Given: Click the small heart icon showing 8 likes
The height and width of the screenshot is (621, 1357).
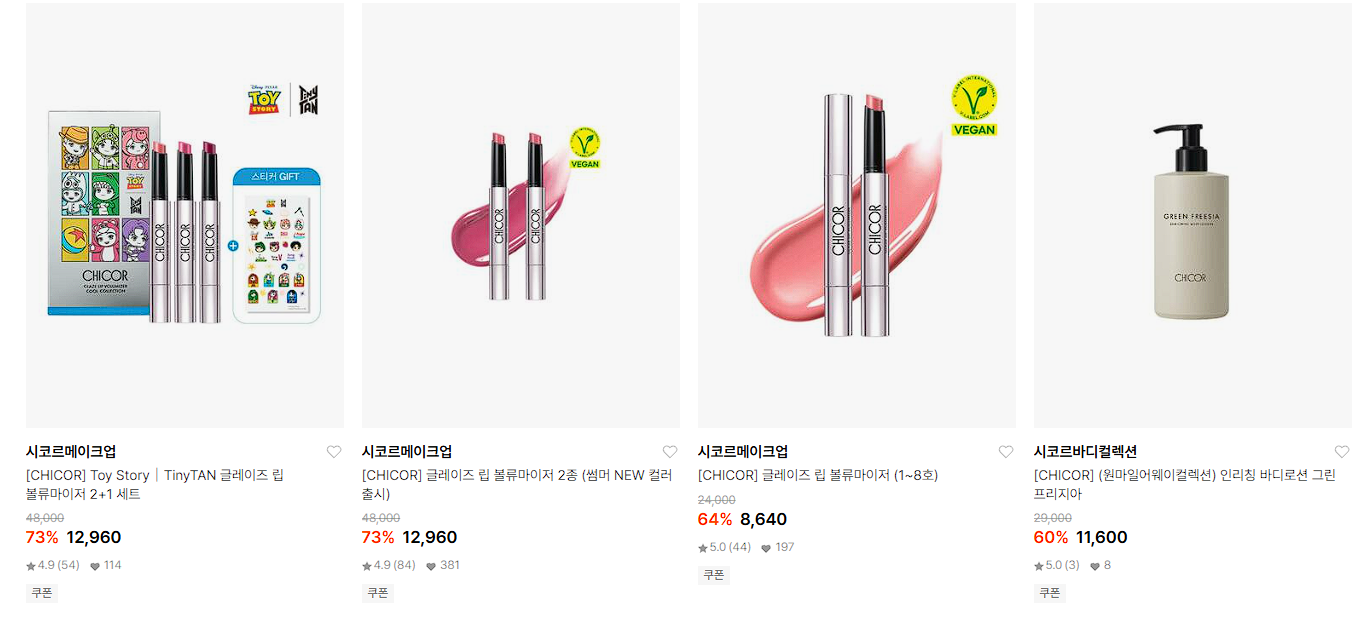Looking at the screenshot, I should coord(1095,566).
